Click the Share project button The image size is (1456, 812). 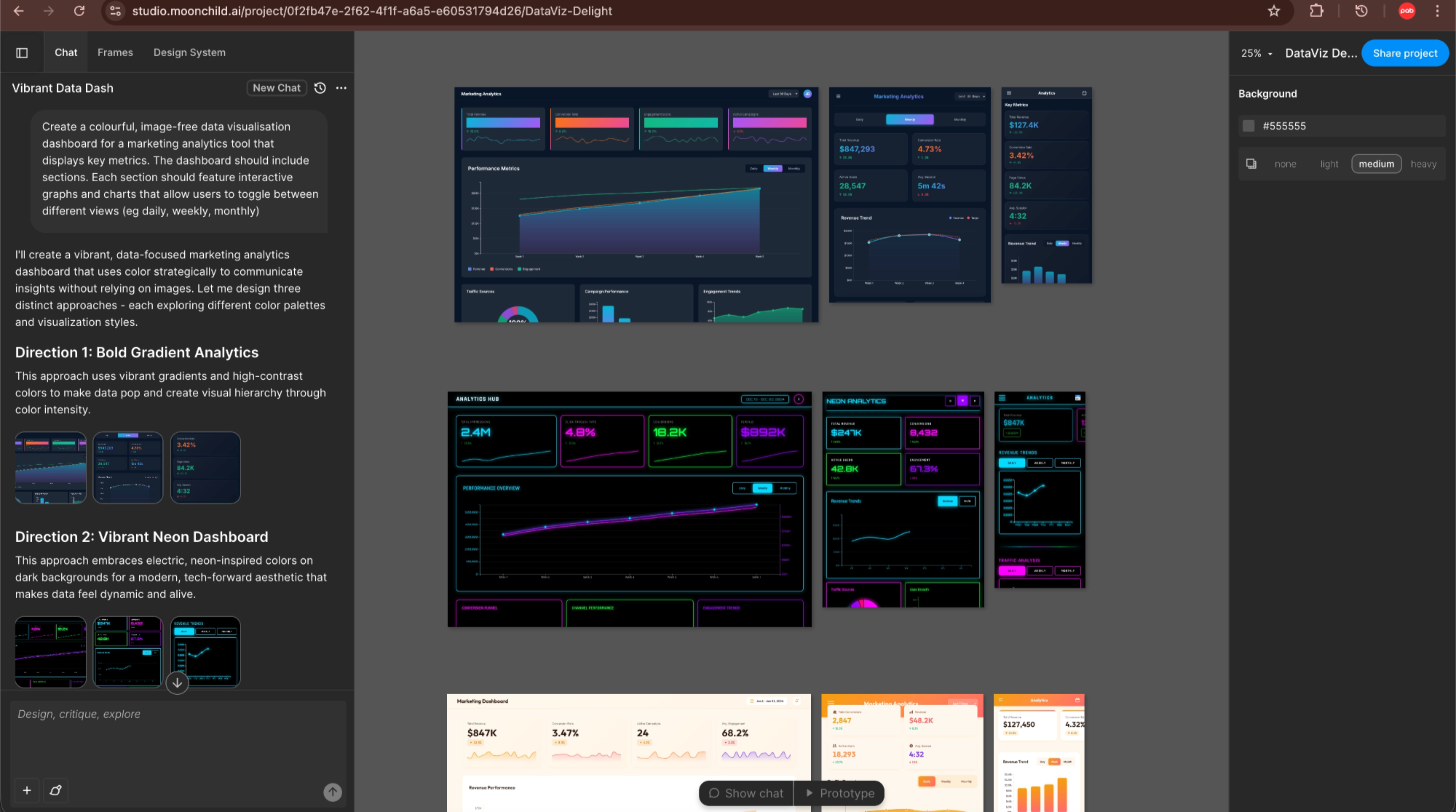pyautogui.click(x=1404, y=52)
